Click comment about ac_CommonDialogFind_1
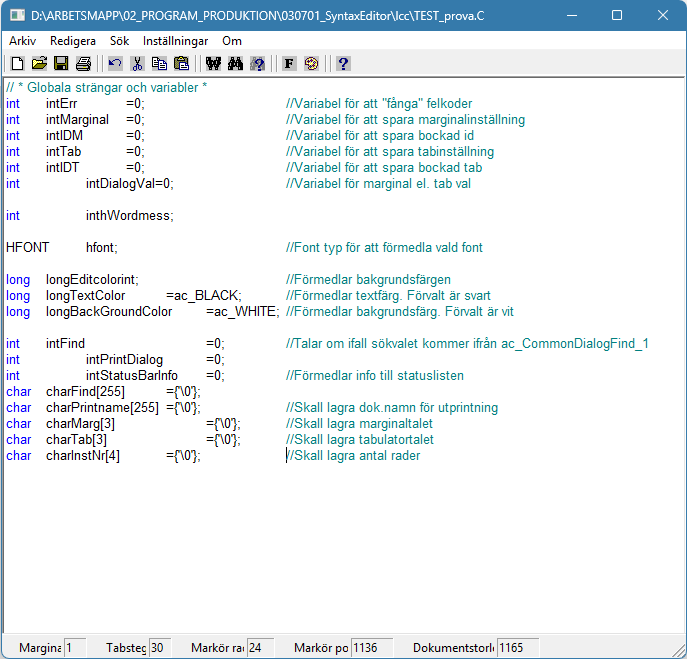The image size is (687, 659). click(467, 344)
